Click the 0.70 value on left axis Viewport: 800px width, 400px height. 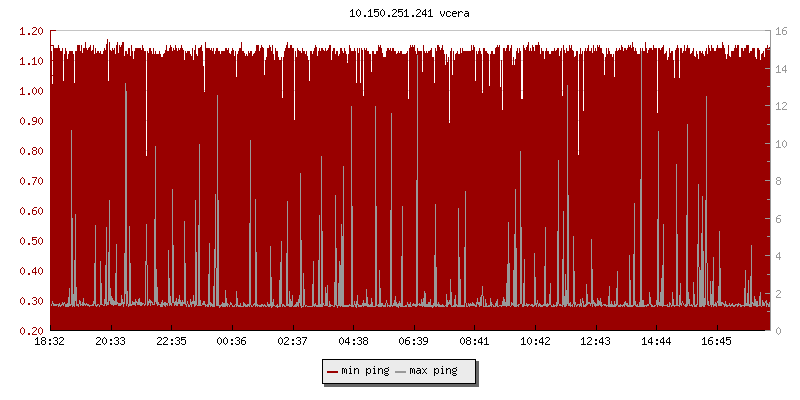click(x=31, y=181)
